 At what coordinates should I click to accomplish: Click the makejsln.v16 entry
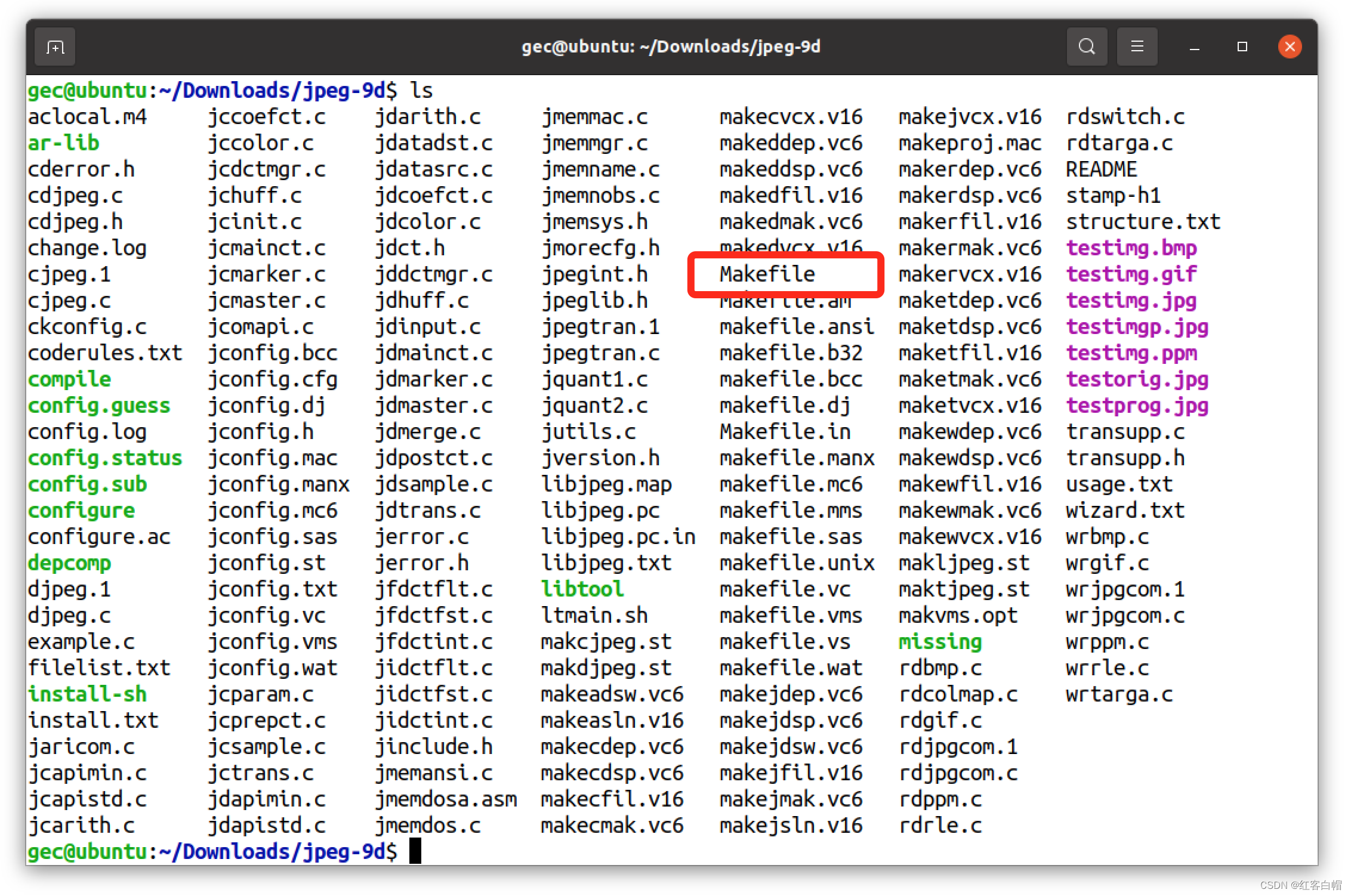(791, 826)
